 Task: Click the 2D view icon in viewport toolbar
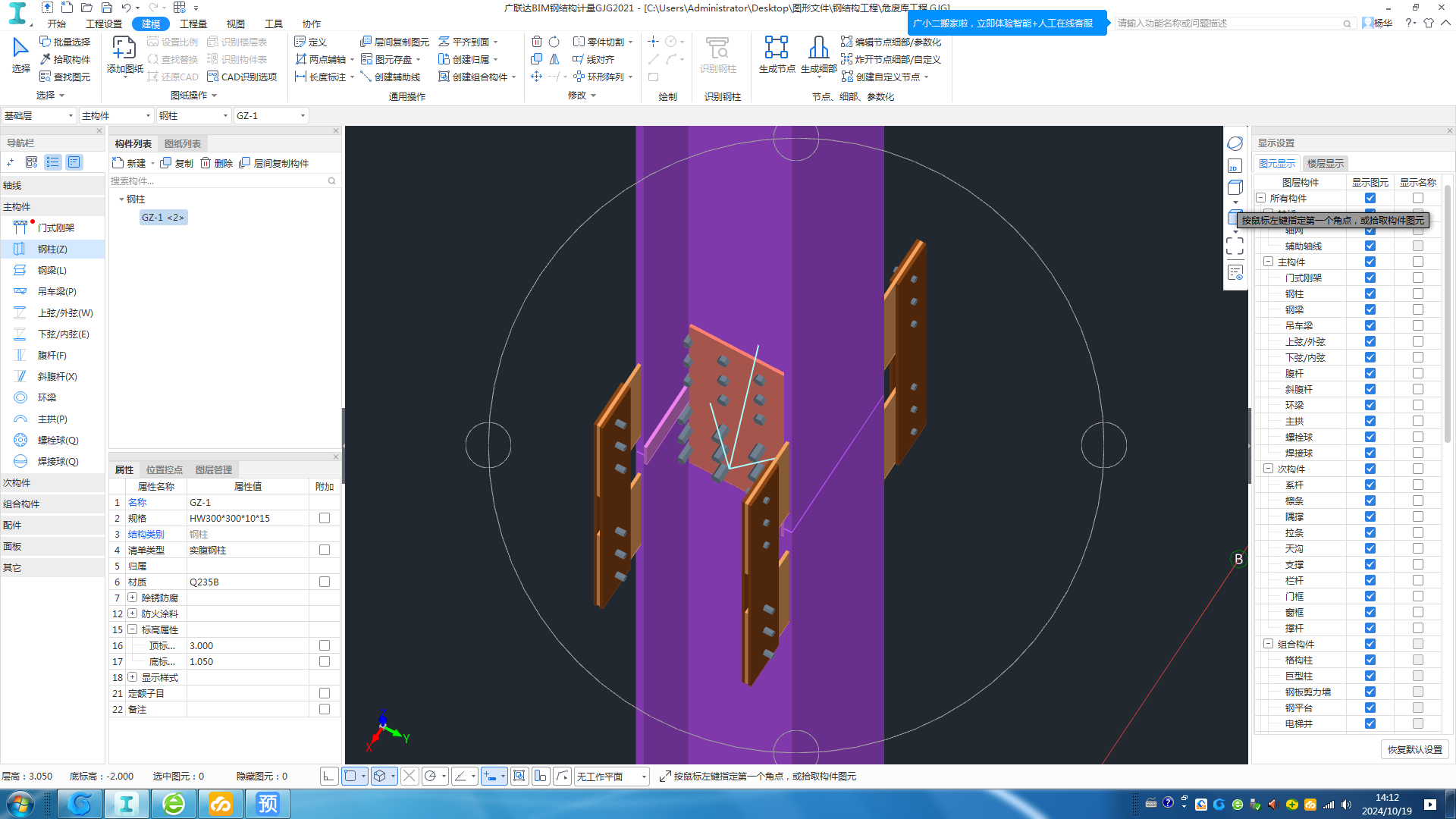click(x=1235, y=166)
